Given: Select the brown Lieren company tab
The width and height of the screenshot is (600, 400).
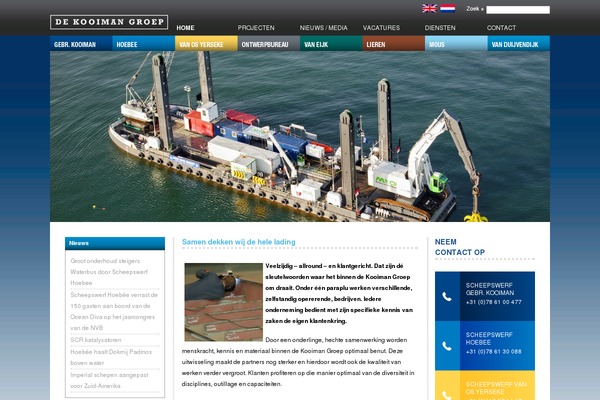Looking at the screenshot, I should click(393, 45).
